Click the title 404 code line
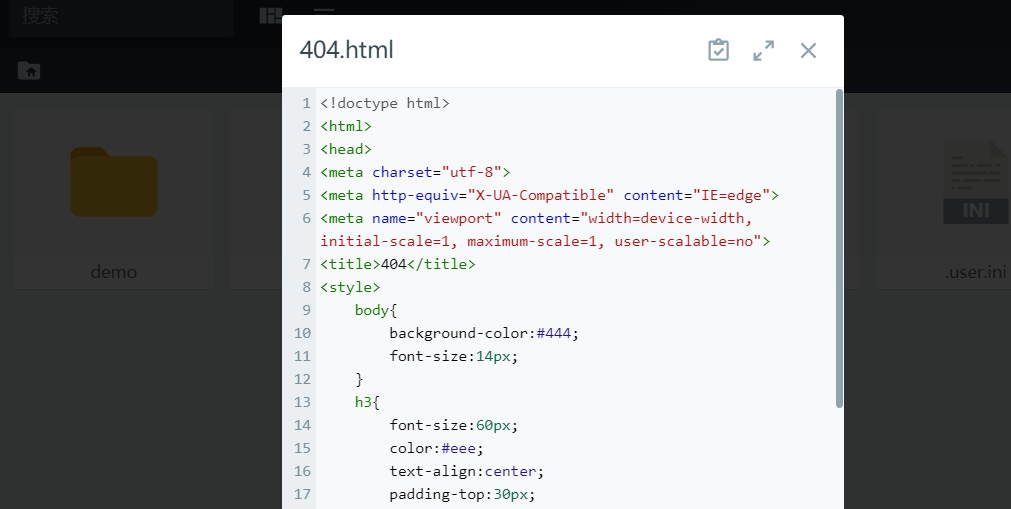Image resolution: width=1011 pixels, height=509 pixels. (x=398, y=264)
